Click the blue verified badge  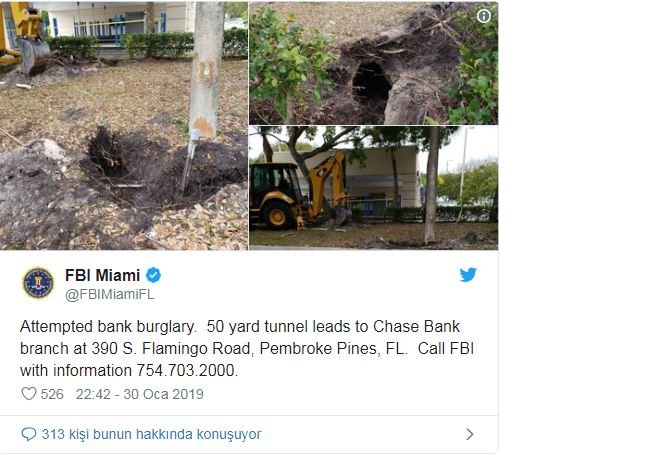[153, 275]
